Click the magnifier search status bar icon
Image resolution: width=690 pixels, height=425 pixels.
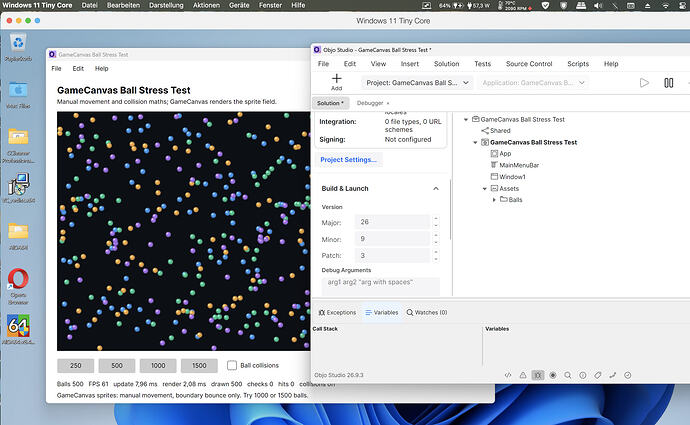click(568, 375)
